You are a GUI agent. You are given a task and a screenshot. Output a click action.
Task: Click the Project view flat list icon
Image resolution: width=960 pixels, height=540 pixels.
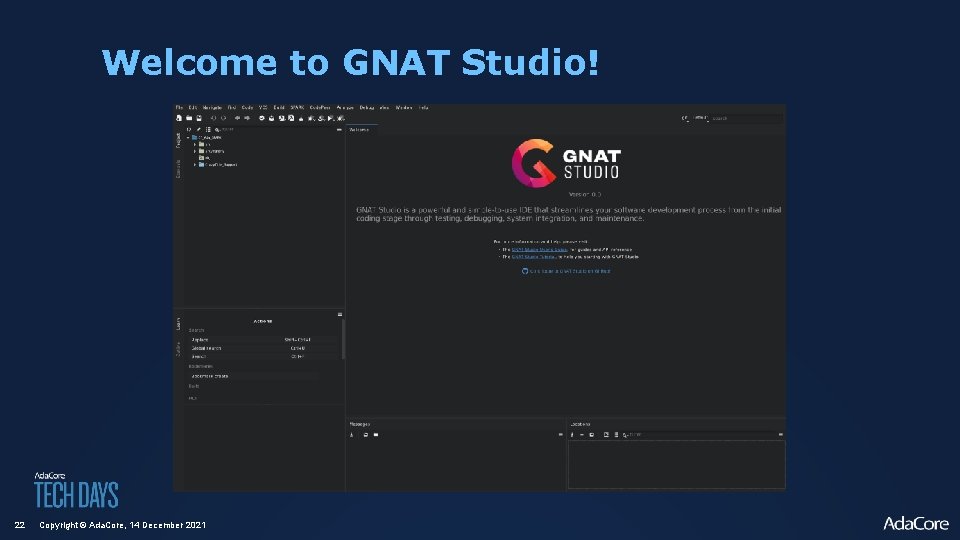click(x=208, y=130)
